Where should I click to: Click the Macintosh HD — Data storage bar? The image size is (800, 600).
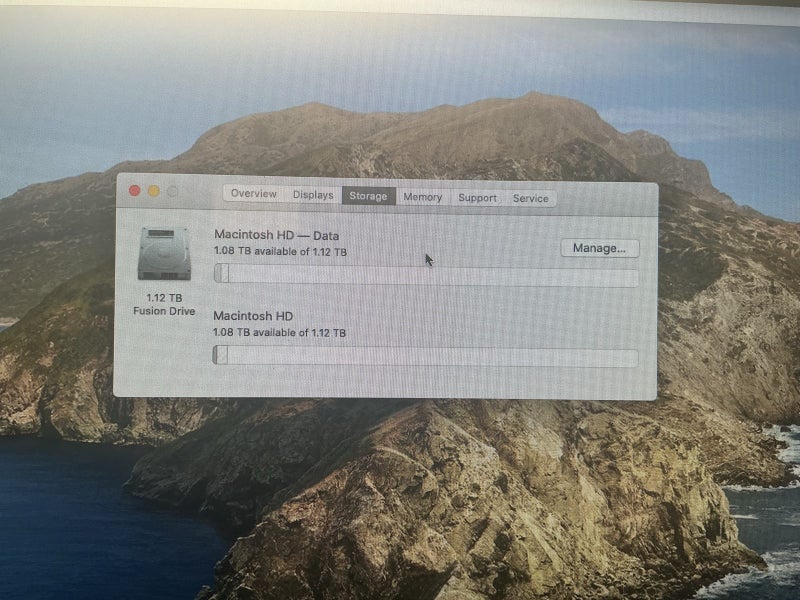426,274
